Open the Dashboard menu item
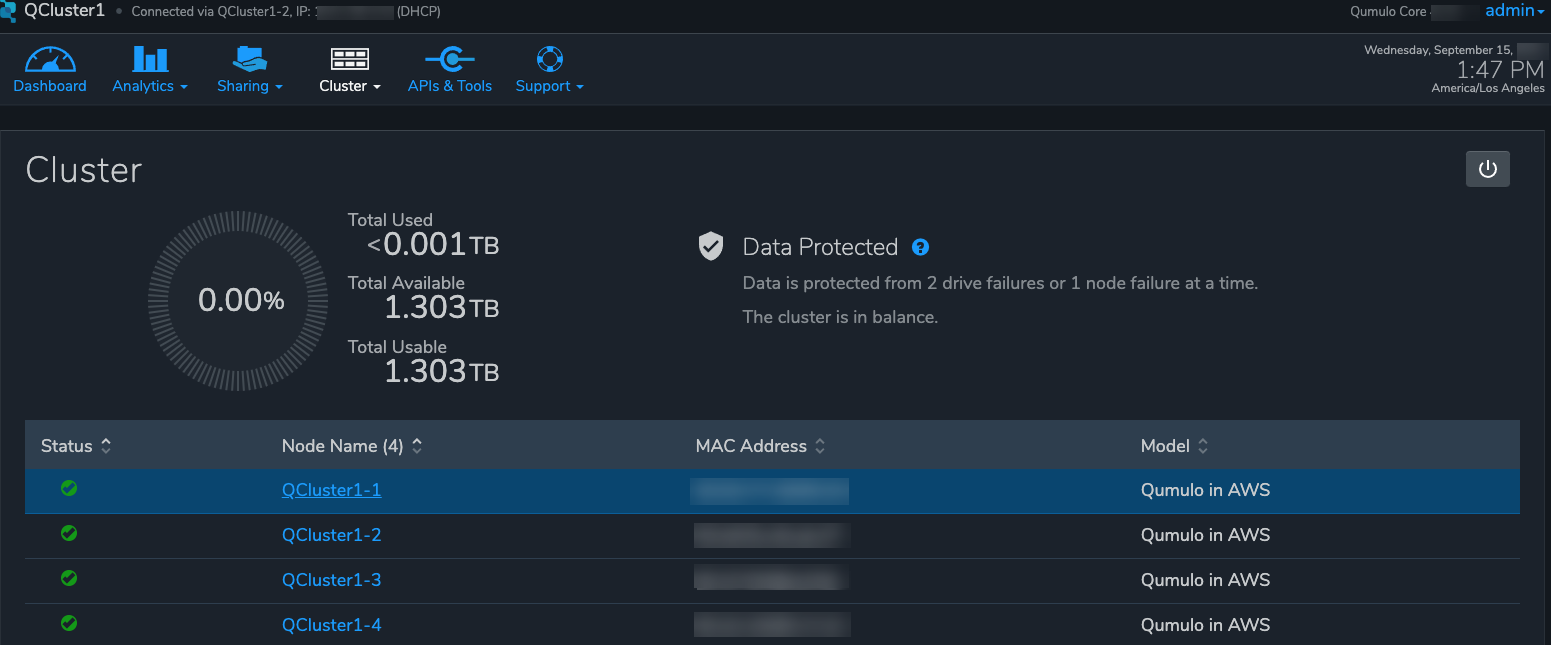 (50, 86)
